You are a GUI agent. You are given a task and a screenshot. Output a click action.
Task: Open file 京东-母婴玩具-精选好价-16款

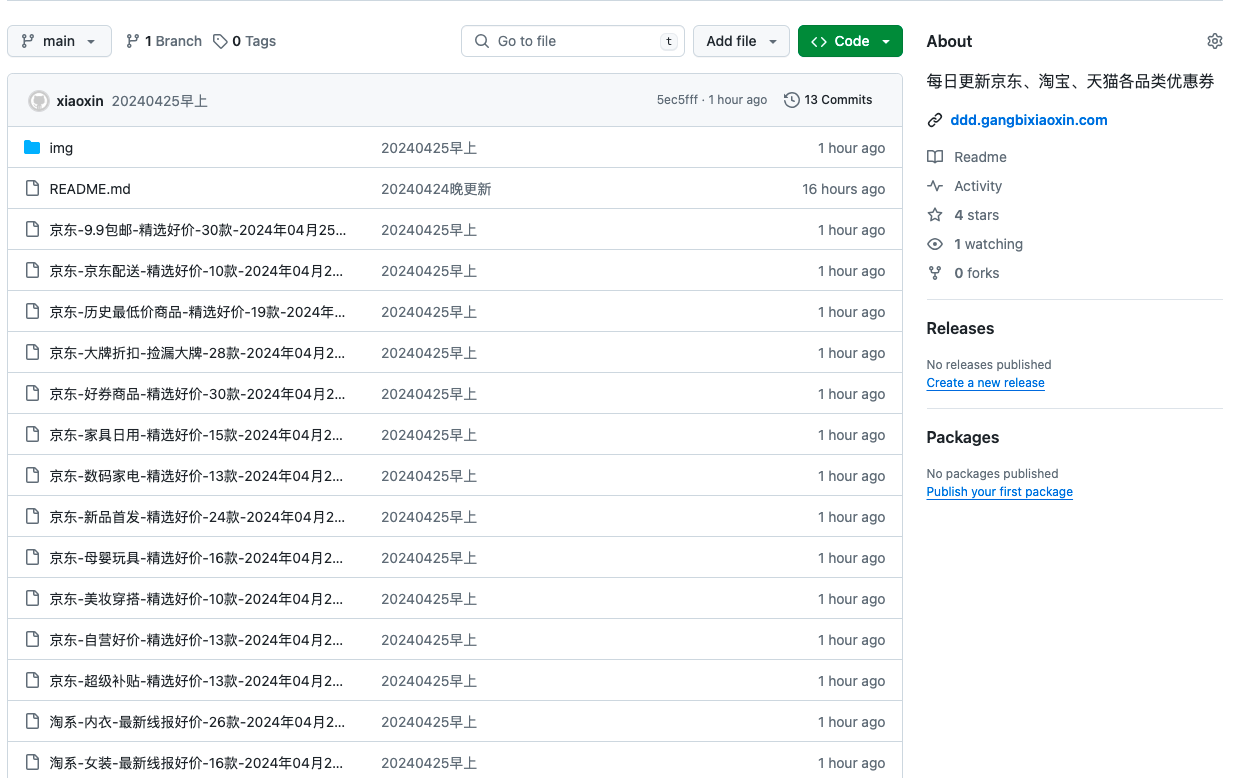pyautogui.click(x=197, y=558)
